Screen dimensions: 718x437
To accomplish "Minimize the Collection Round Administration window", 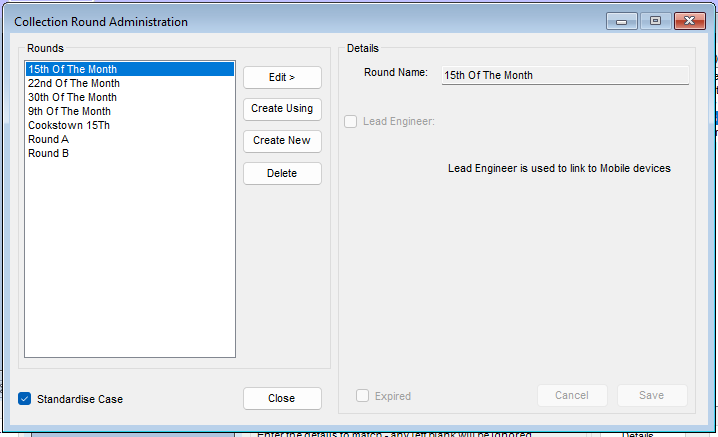I will [621, 21].
